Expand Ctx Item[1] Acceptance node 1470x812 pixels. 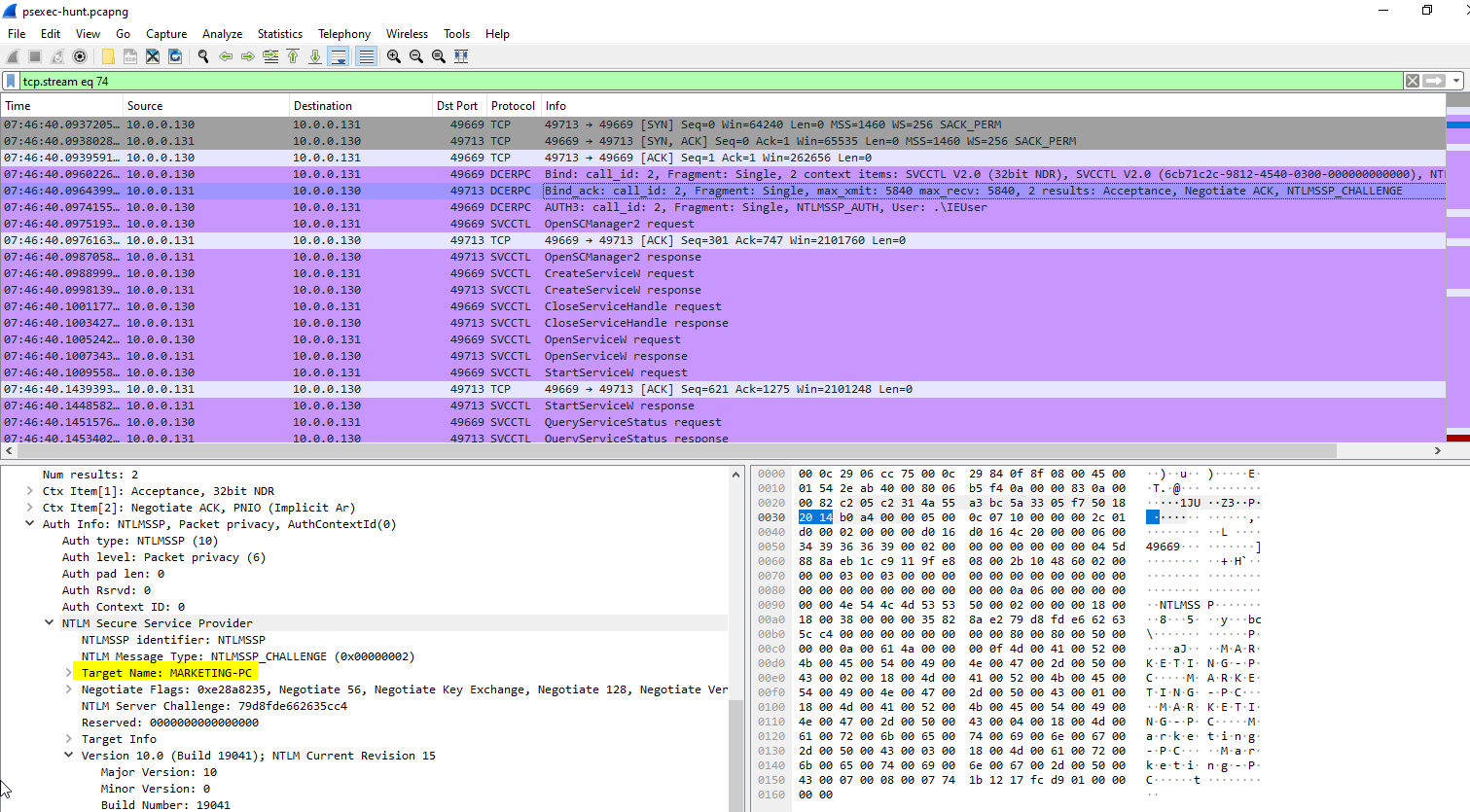pyautogui.click(x=30, y=491)
